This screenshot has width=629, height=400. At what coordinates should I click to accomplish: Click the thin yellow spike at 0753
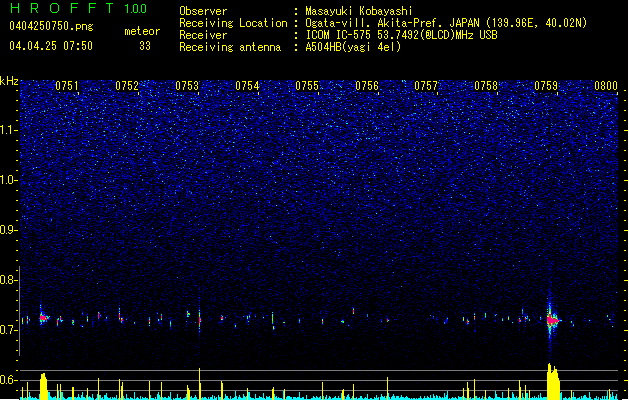pos(199,383)
